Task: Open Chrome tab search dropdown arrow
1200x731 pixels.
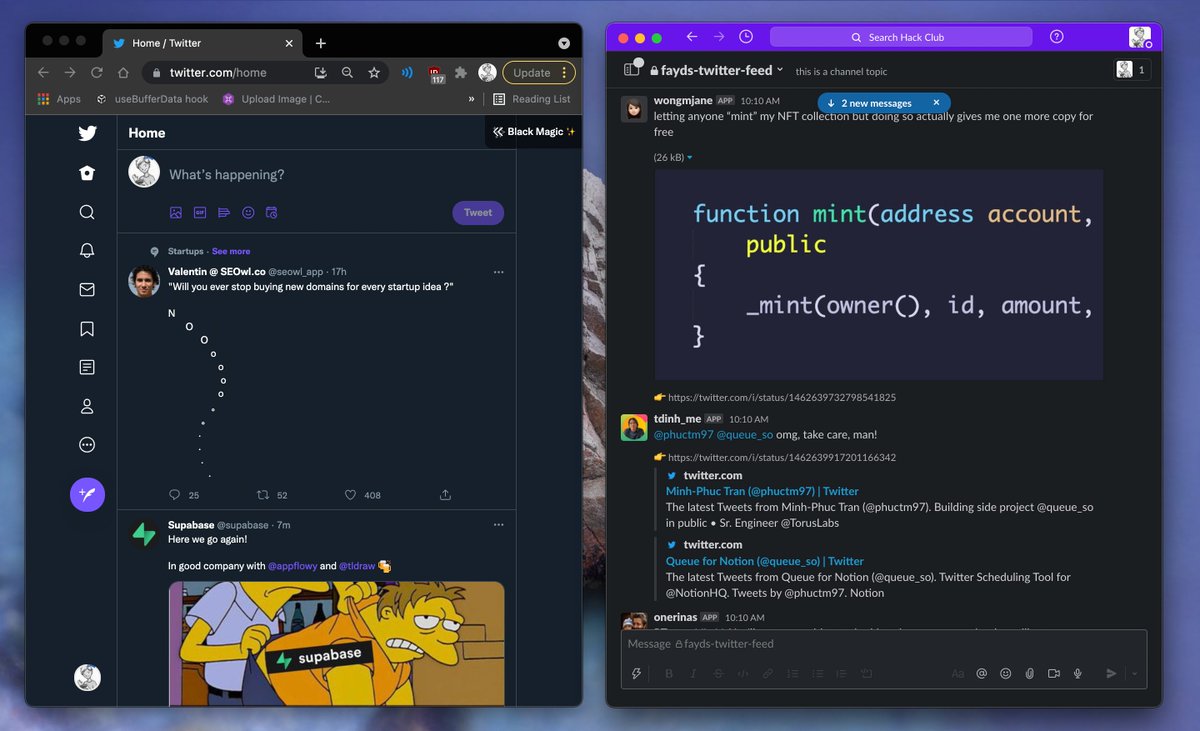Action: (x=564, y=43)
